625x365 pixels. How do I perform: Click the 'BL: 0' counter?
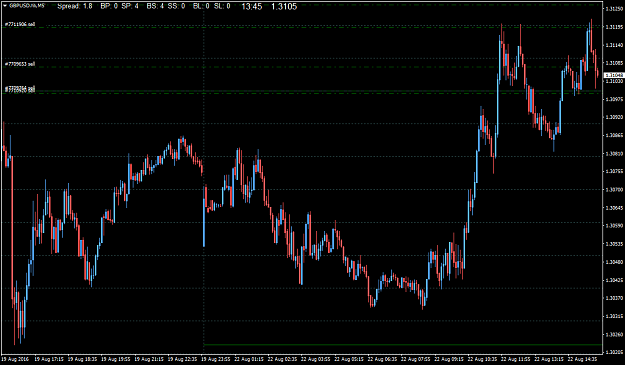point(201,6)
